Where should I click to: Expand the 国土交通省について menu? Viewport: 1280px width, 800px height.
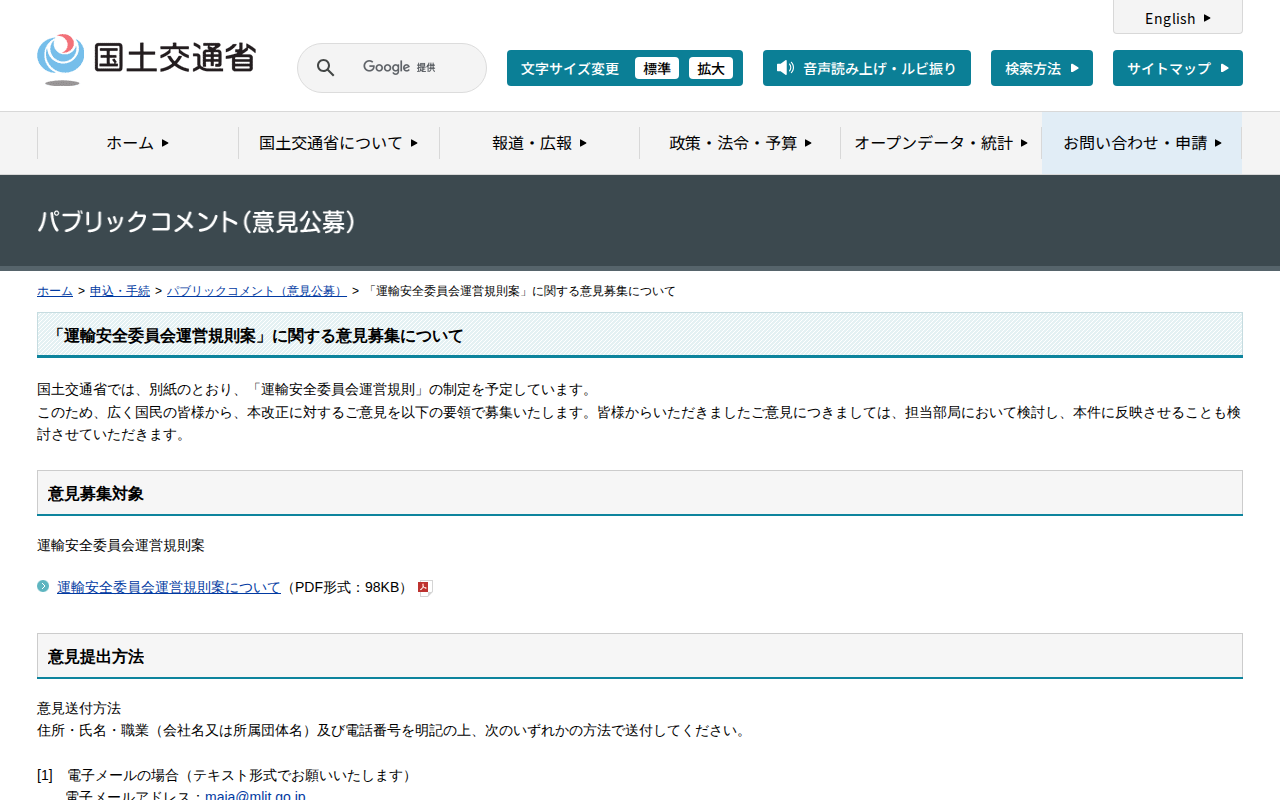point(338,143)
